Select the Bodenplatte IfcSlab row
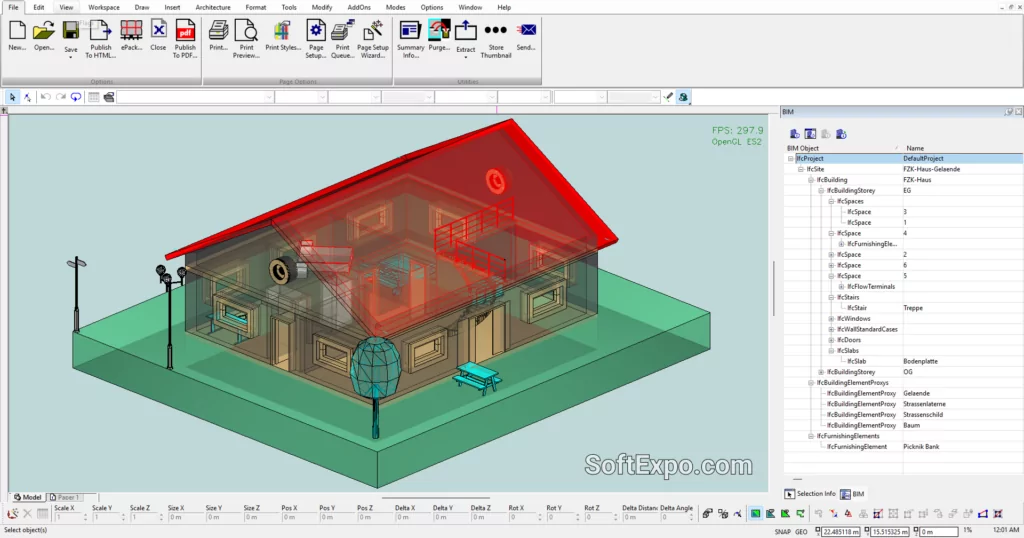Screen dimensions: 1024x538 click(x=904, y=362)
